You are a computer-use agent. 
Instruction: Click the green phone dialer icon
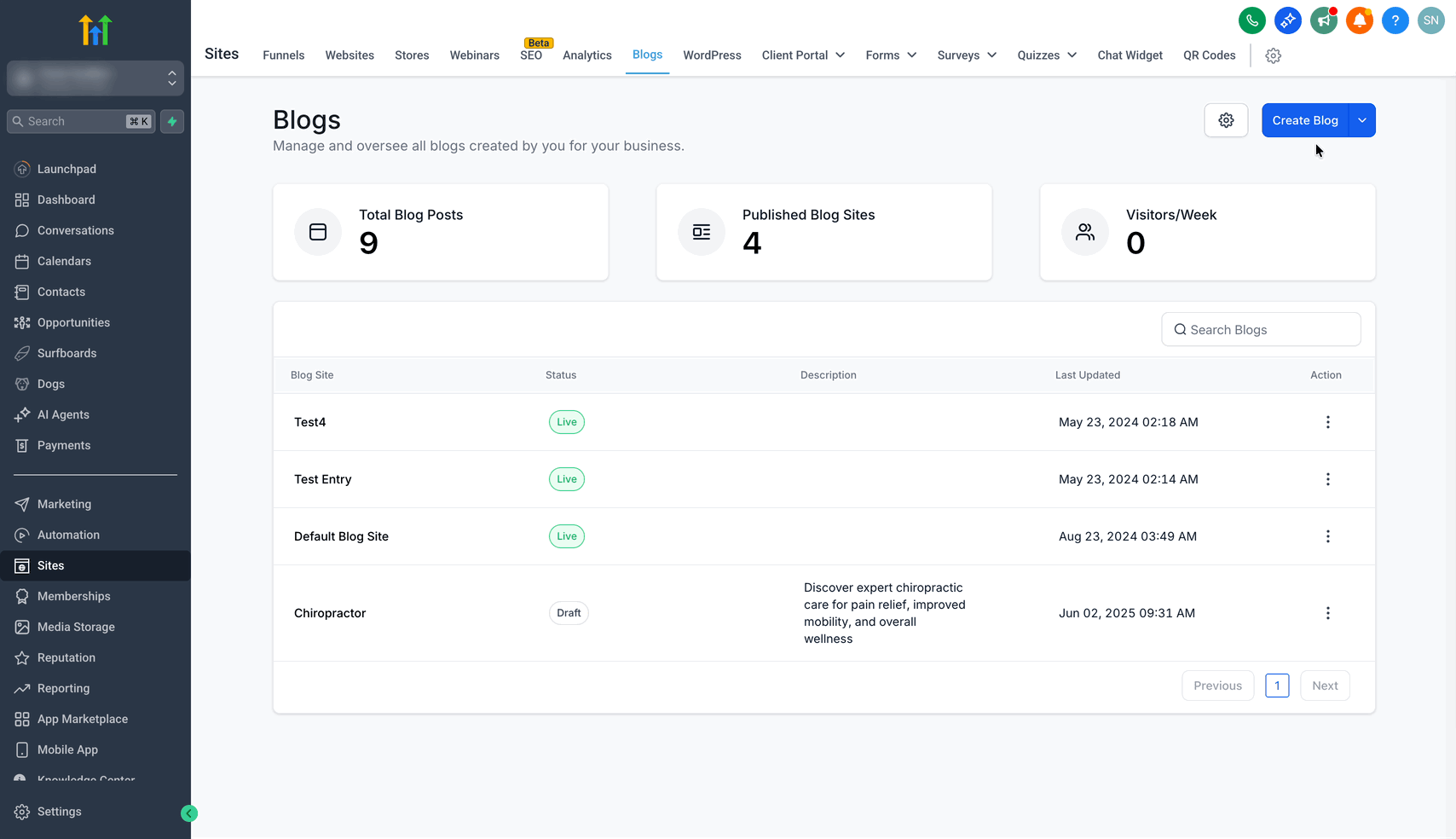click(x=1251, y=20)
